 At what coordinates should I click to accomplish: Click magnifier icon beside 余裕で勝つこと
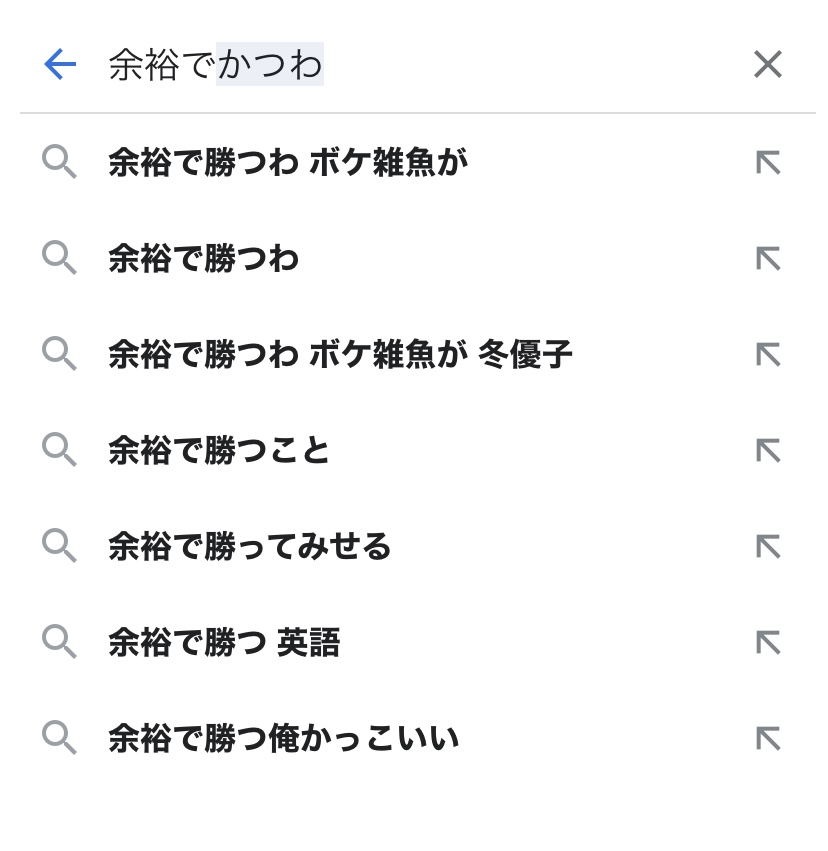click(x=59, y=450)
